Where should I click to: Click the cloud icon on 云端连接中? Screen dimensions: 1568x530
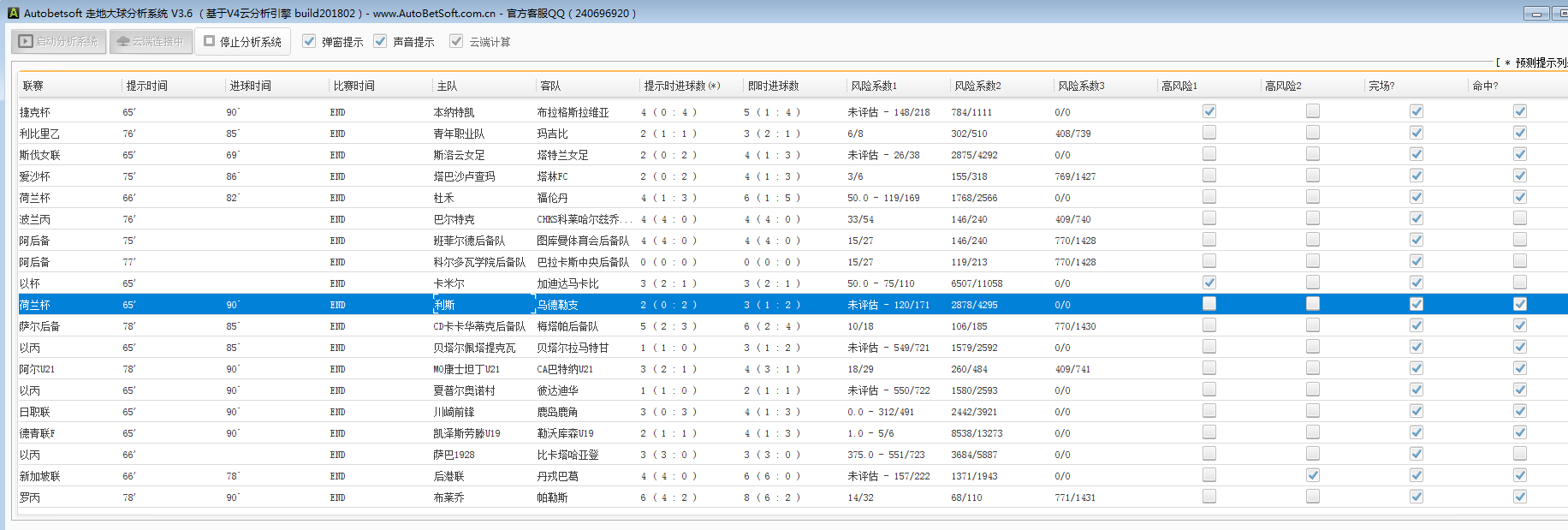[x=123, y=41]
